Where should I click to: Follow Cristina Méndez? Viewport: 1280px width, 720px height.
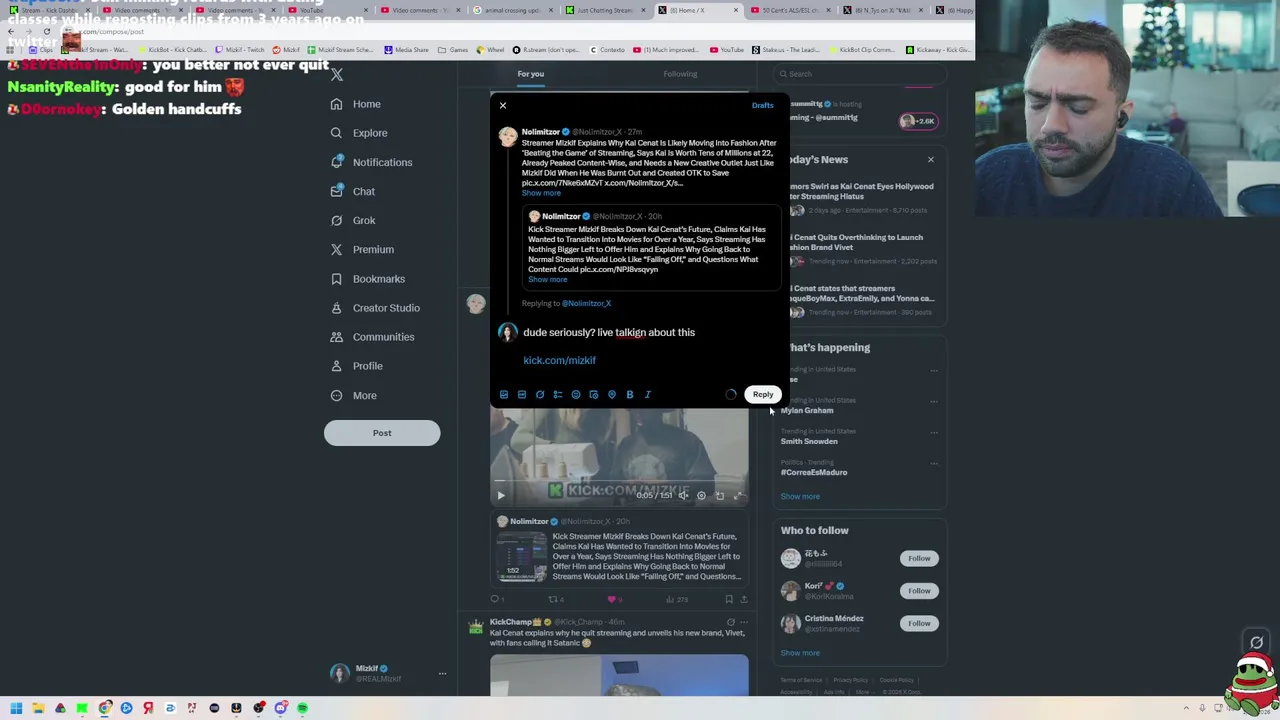(919, 623)
